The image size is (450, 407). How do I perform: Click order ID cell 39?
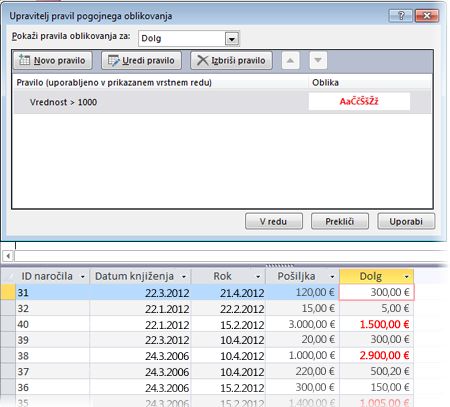52,340
